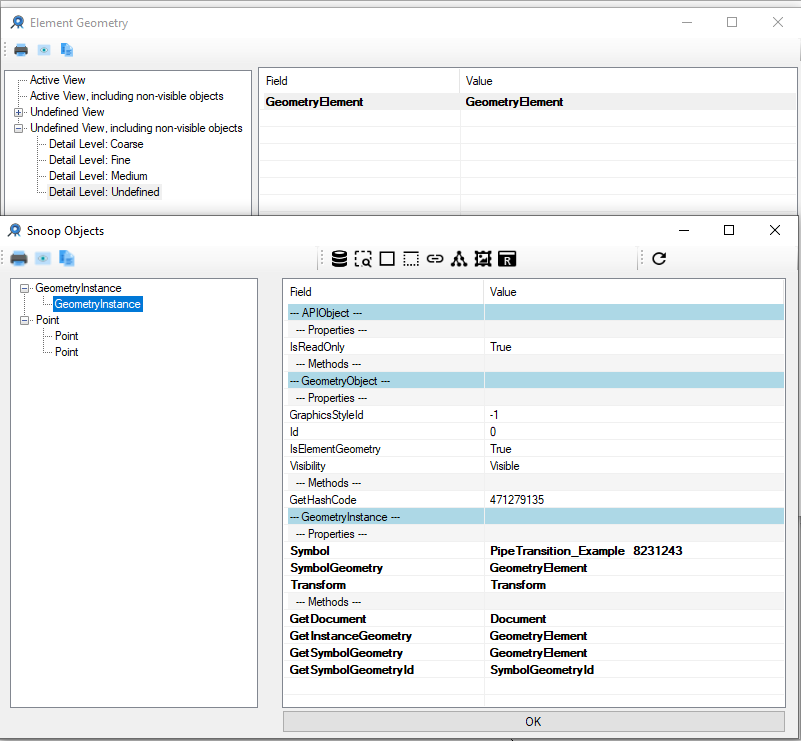Click the eye preview icon in Element Geometry
801x741 pixels.
pyautogui.click(x=44, y=50)
